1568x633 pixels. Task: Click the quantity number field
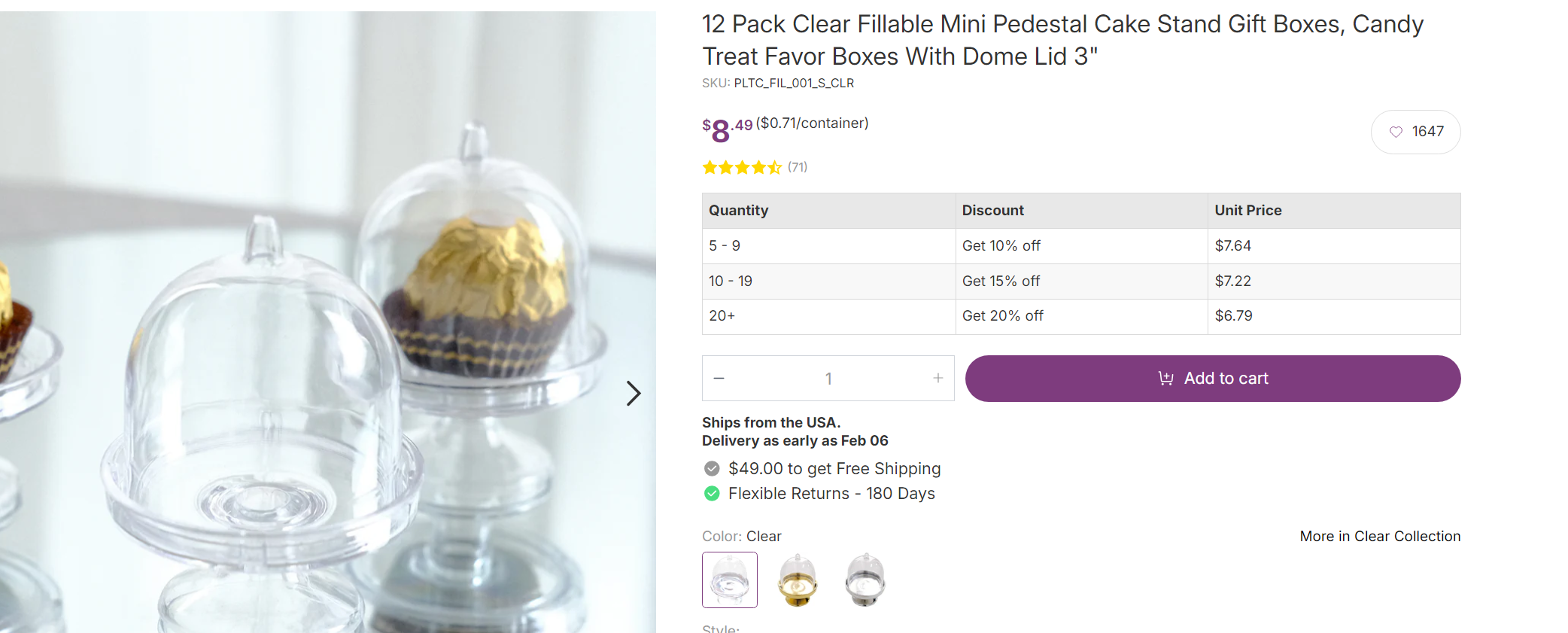click(828, 379)
